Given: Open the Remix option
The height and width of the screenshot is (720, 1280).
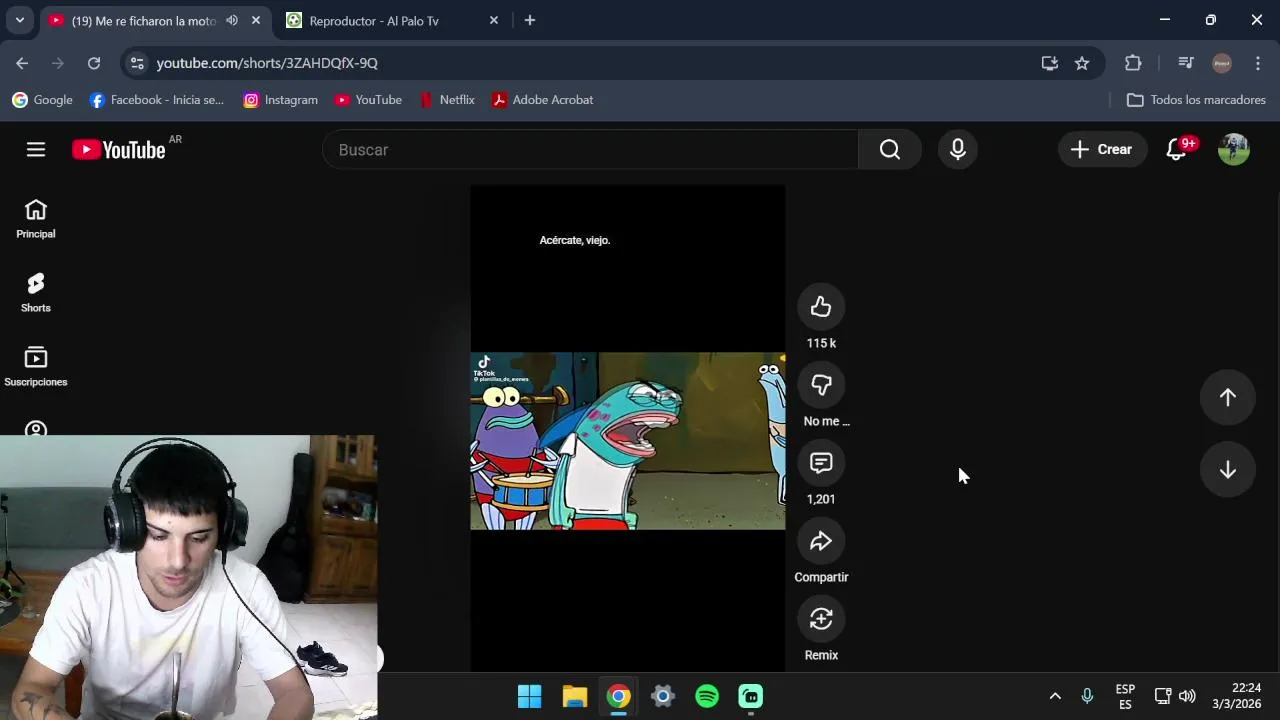Looking at the screenshot, I should (x=821, y=619).
